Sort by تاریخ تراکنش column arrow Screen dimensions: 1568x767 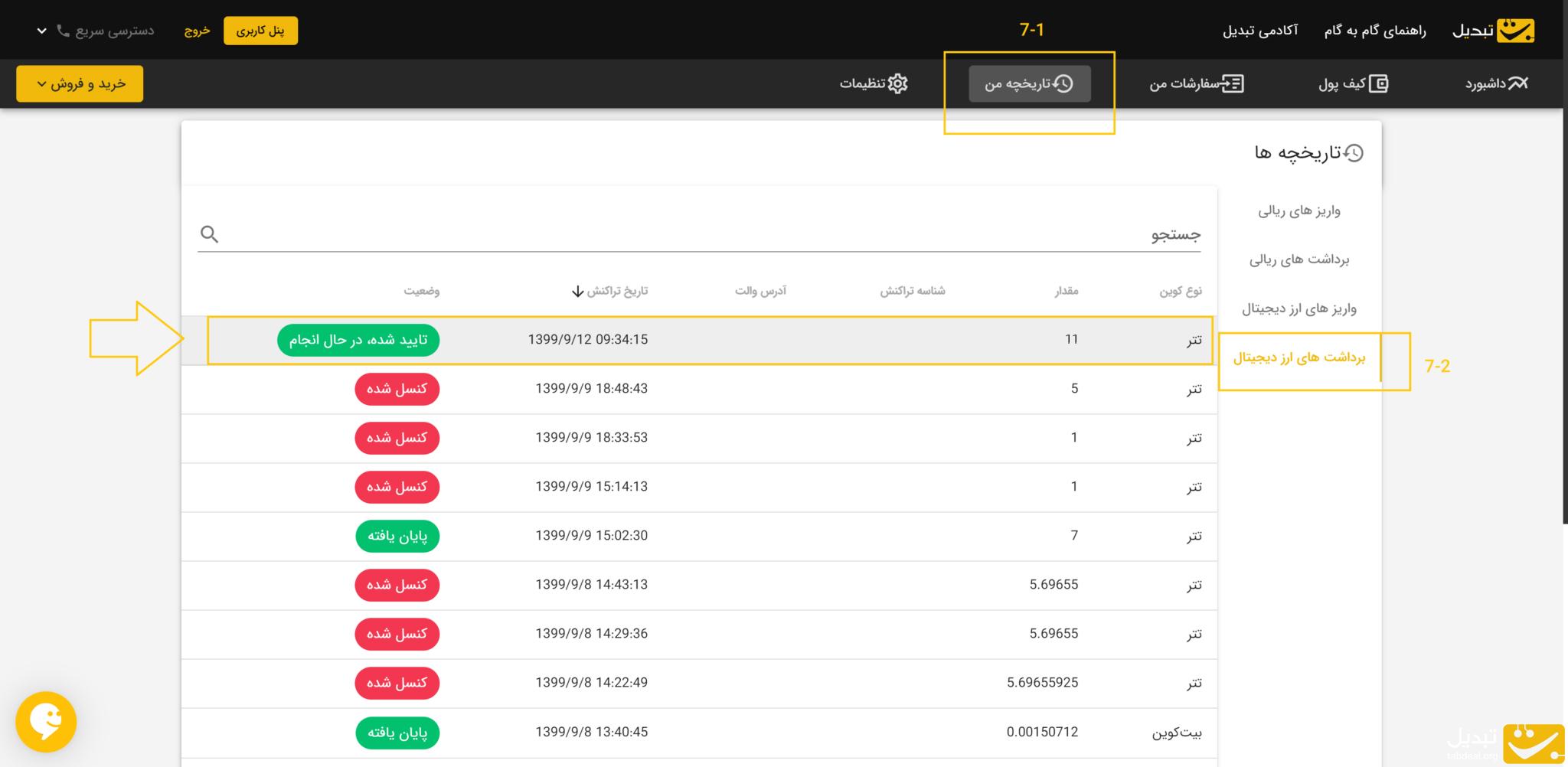pyautogui.click(x=578, y=292)
